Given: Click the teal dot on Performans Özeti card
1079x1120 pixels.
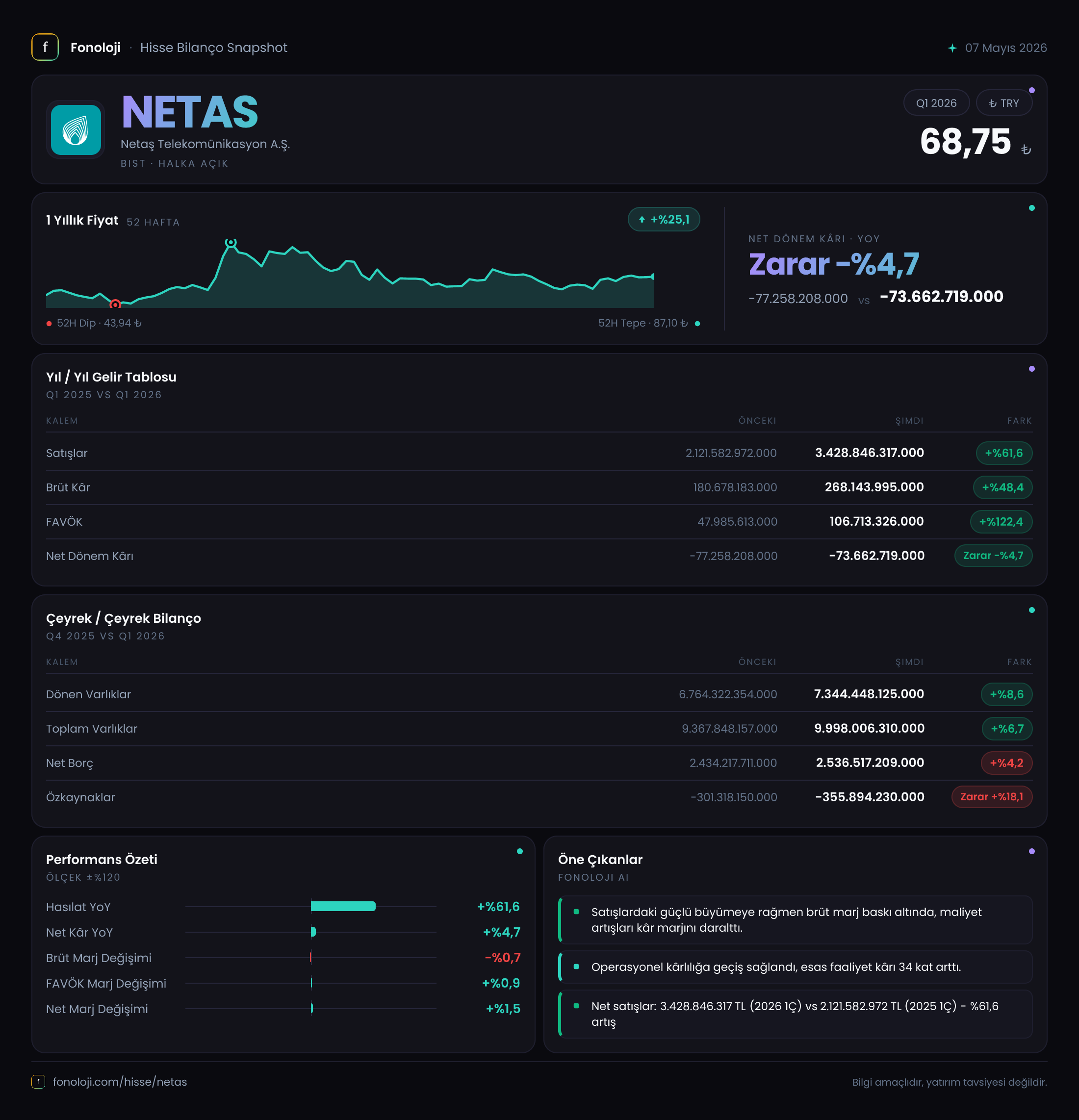Looking at the screenshot, I should coord(519,851).
